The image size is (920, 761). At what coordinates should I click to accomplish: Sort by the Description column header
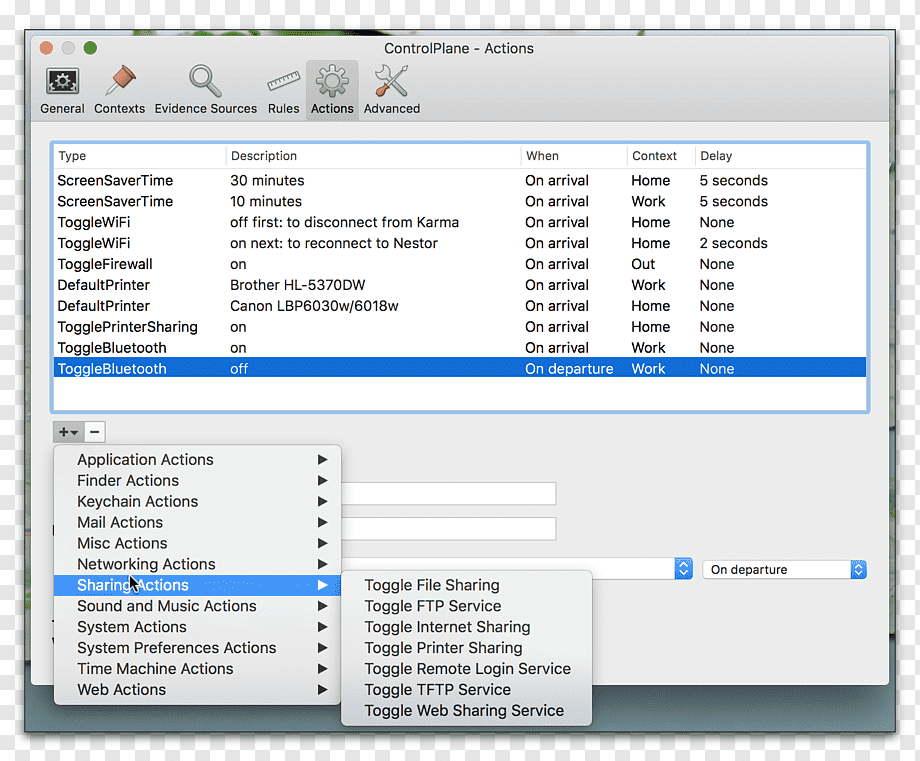[373, 156]
